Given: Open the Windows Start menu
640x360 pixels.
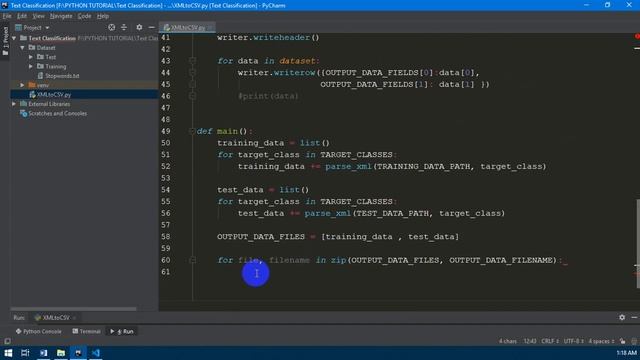Looking at the screenshot, I should (8, 353).
